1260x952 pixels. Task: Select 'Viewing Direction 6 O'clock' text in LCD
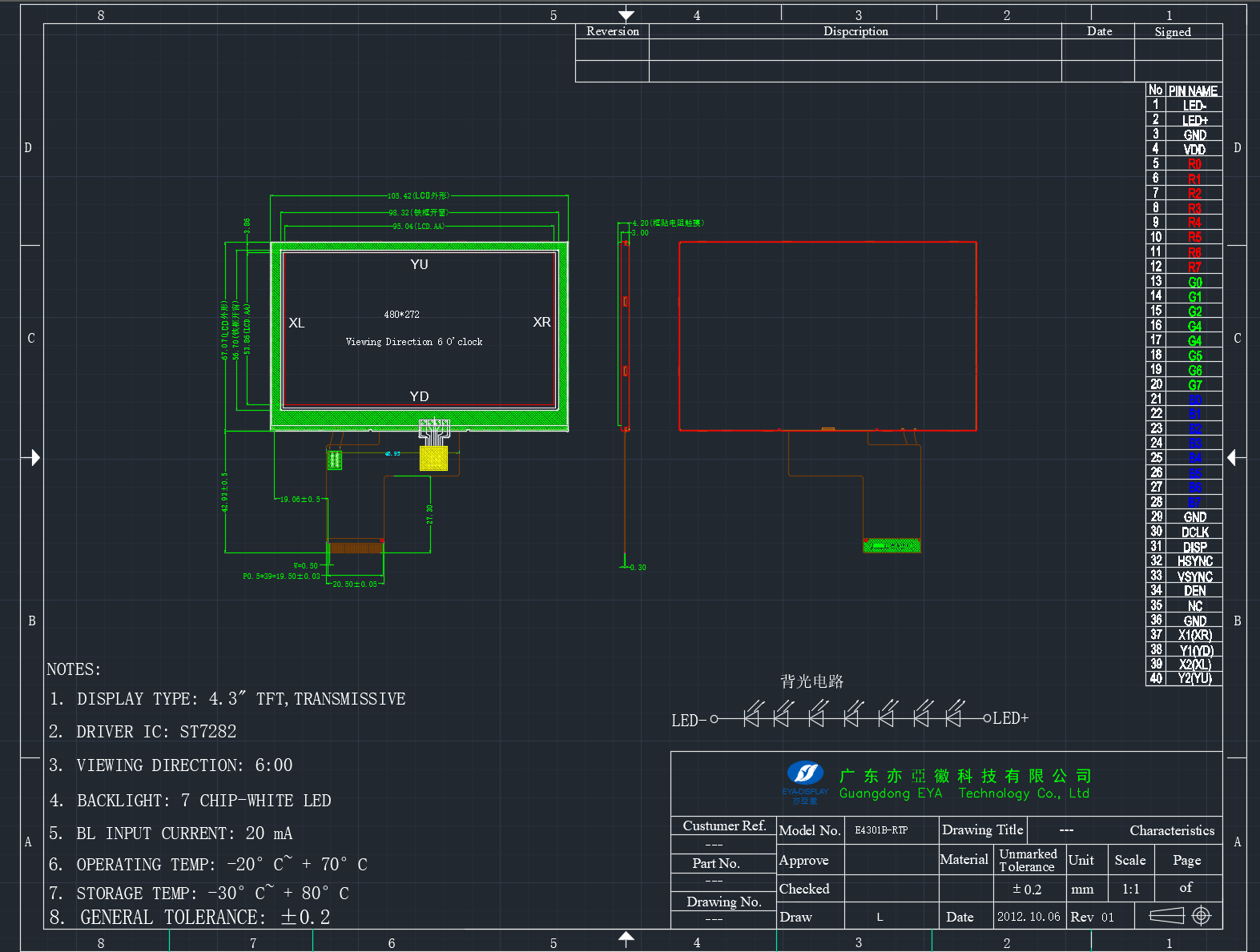pos(414,342)
